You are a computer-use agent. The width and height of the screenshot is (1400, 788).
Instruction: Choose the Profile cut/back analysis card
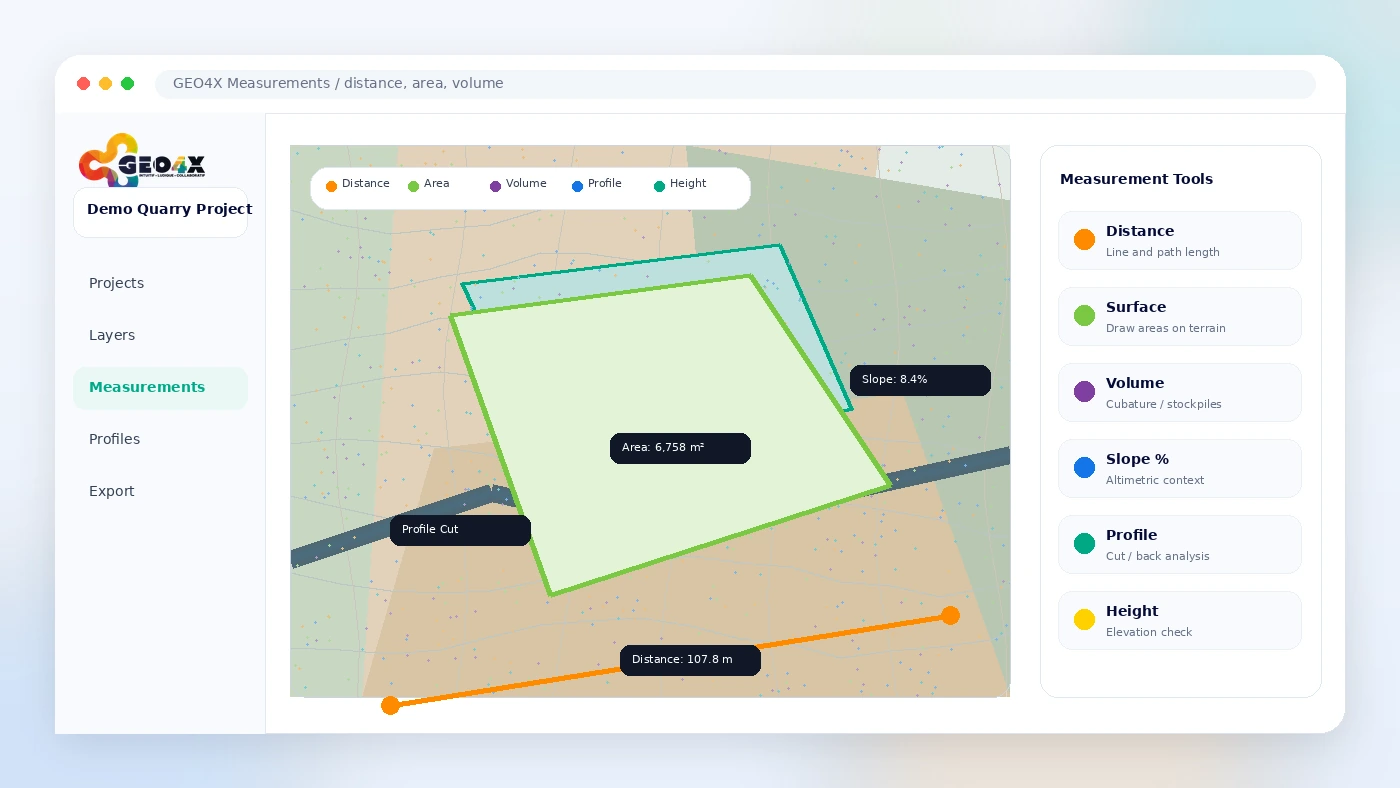tap(1180, 544)
